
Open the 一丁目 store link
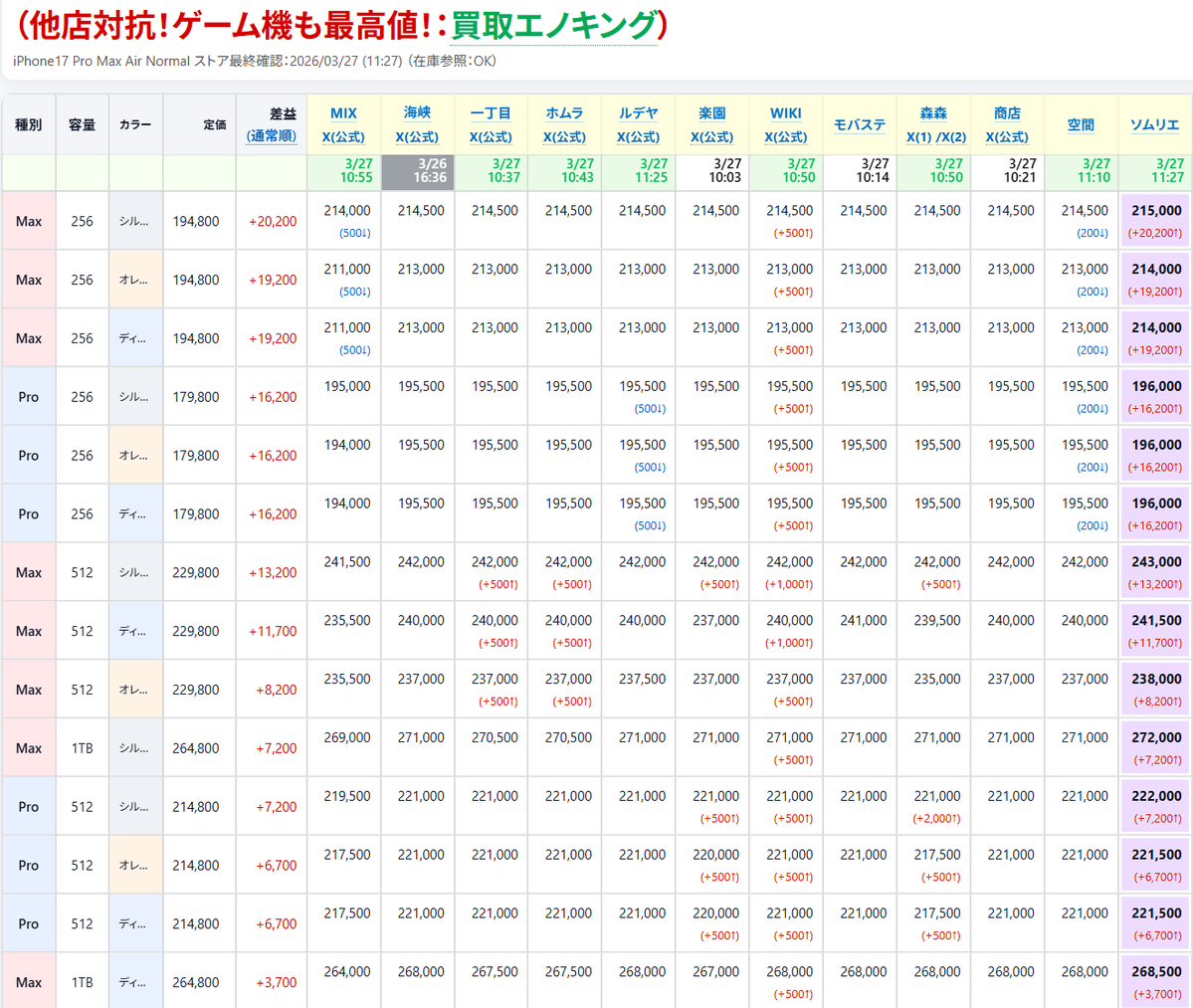click(x=491, y=113)
